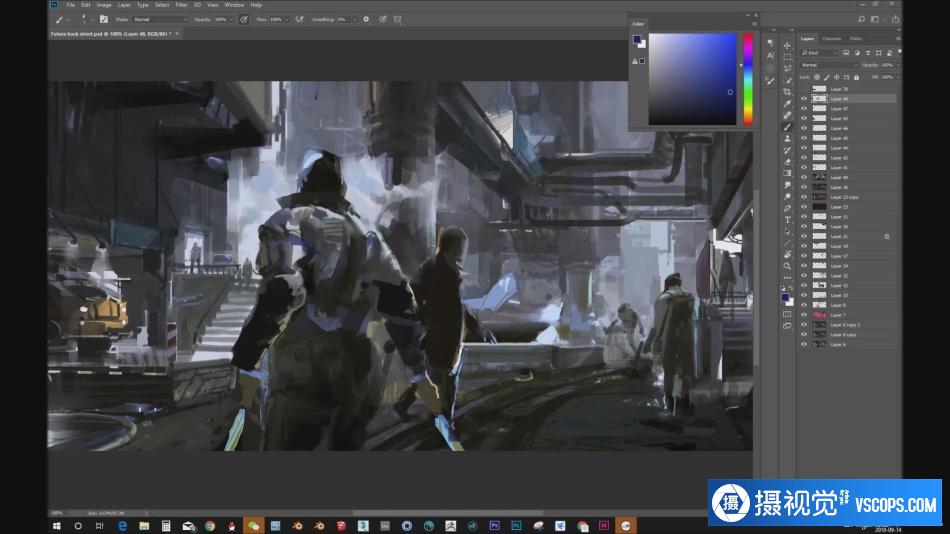Open the brush blending Mode dropdown
The image size is (950, 534).
click(160, 19)
